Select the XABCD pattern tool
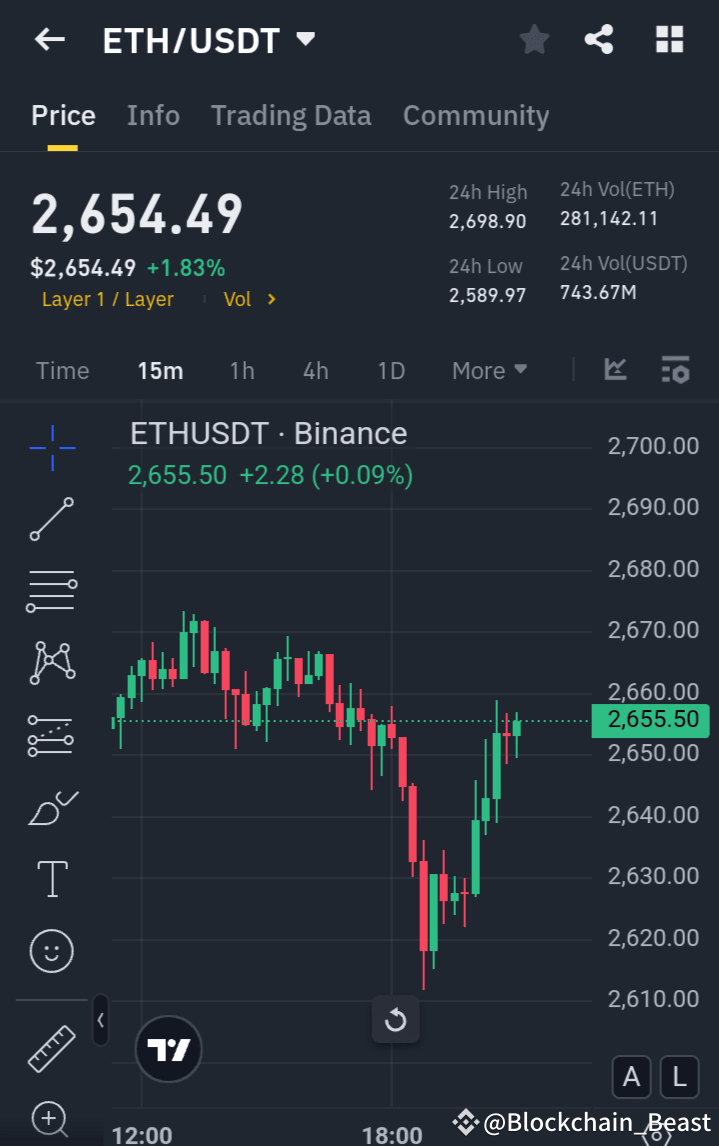The image size is (719, 1146). [50, 663]
